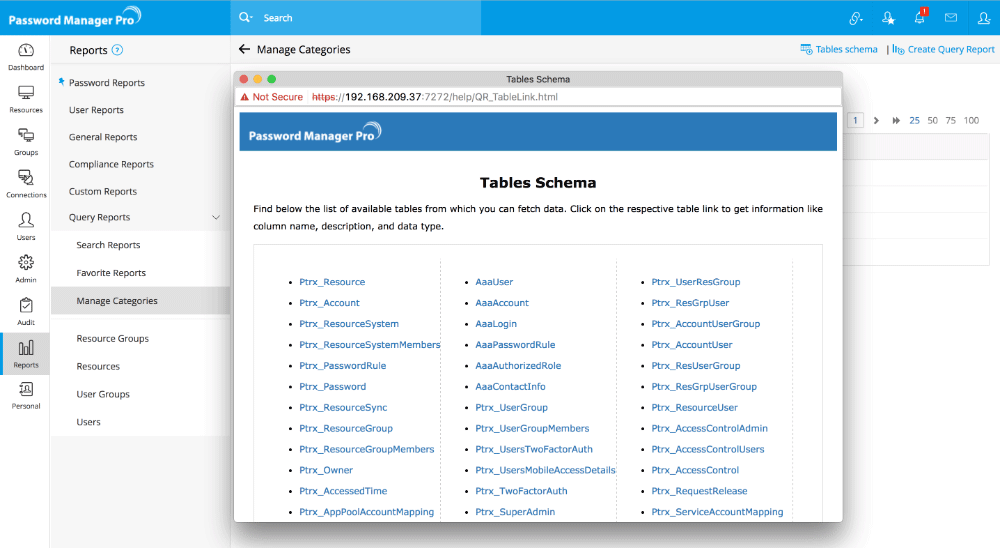This screenshot has height=548, width=1000.
Task: Open the Ptrx_SuperAdmin table link
Action: (515, 512)
